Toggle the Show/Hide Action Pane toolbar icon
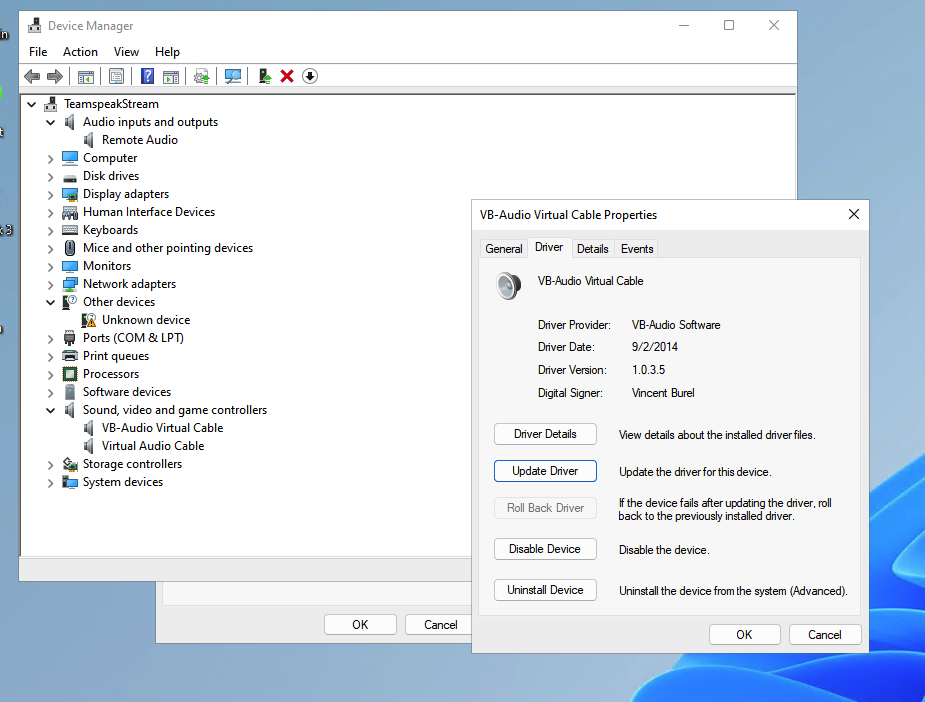Viewport: 925px width, 702px height. coord(171,76)
